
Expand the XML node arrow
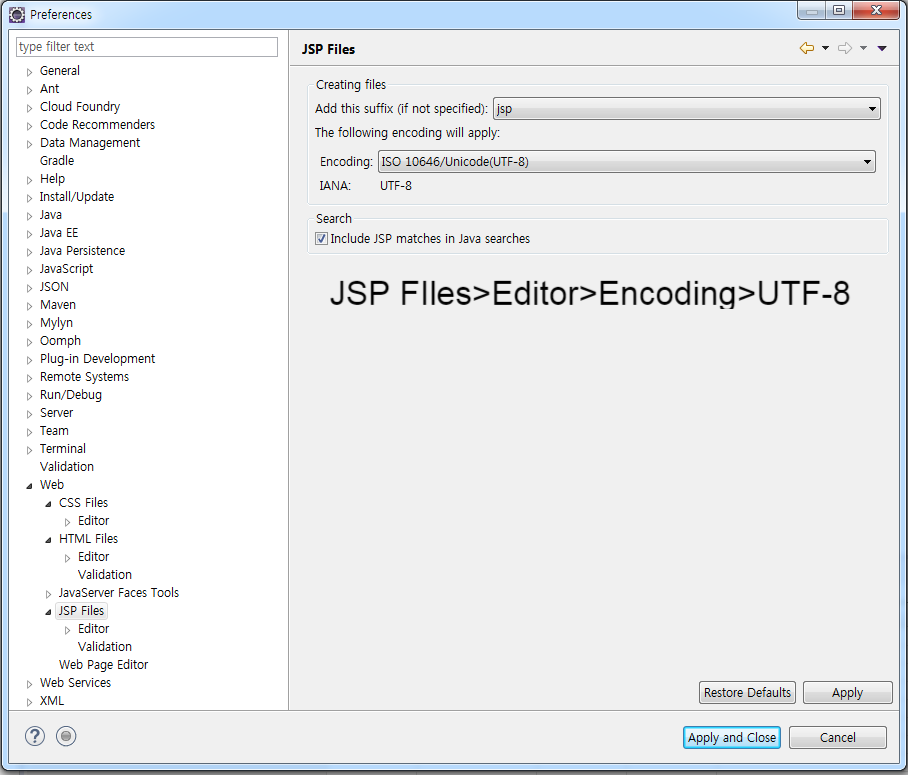29,701
